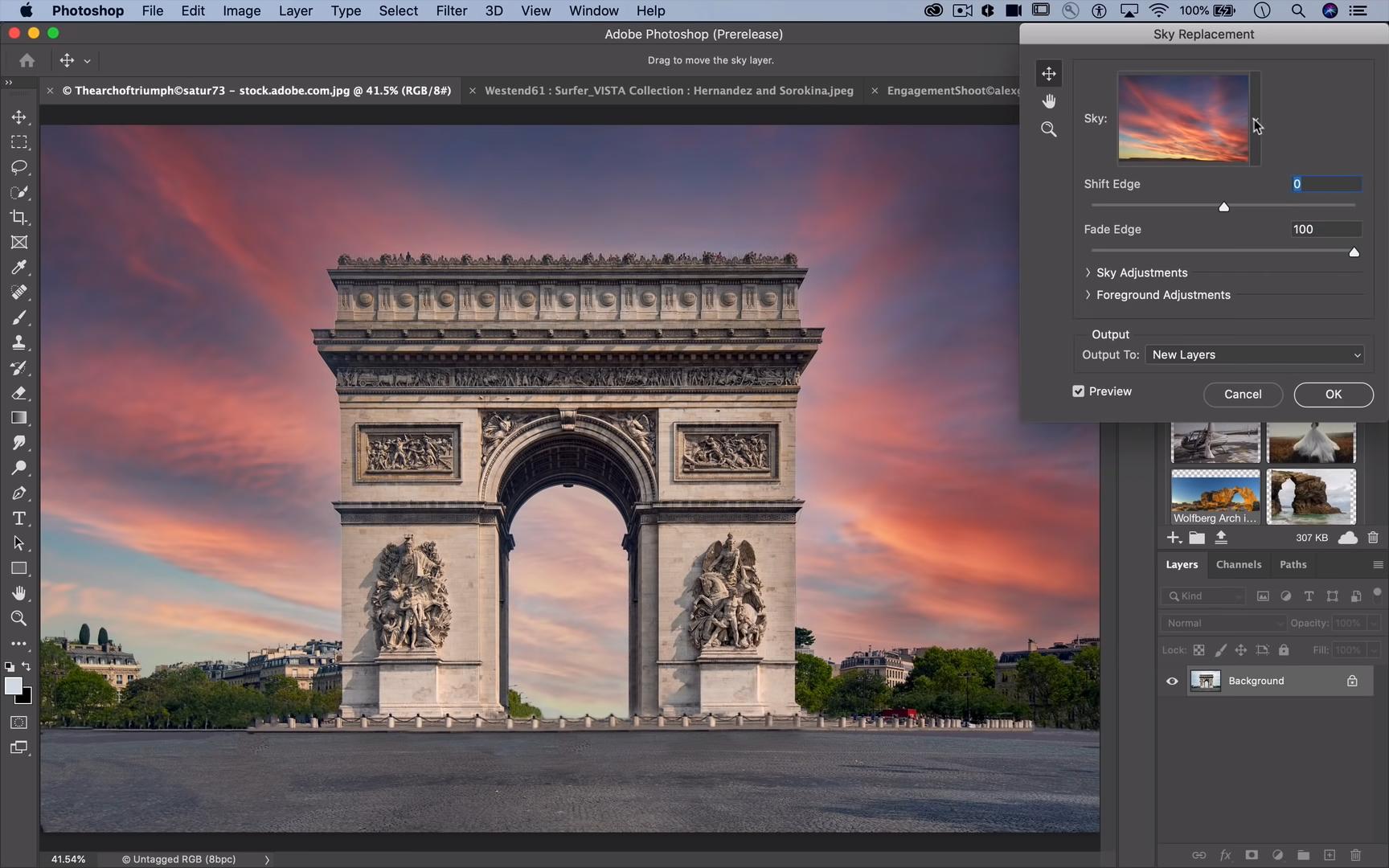Cancel the Sky Replacement dialog
Viewport: 1389px width, 868px height.
coord(1242,395)
